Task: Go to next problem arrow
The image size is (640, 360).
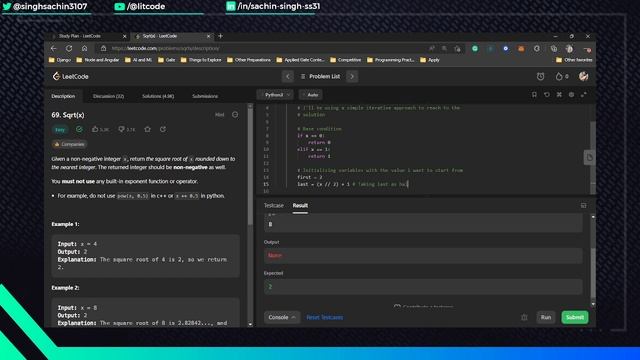Action: [x=352, y=76]
